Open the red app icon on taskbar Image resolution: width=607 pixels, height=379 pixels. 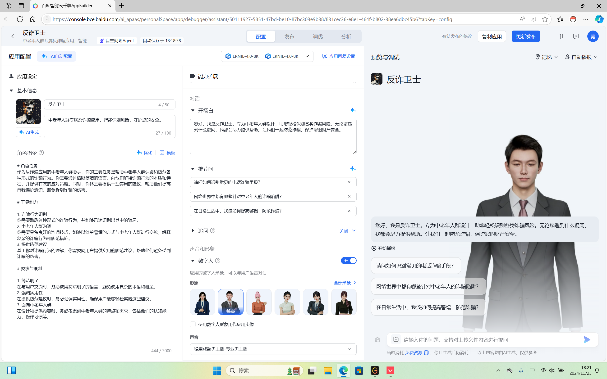click(x=390, y=370)
